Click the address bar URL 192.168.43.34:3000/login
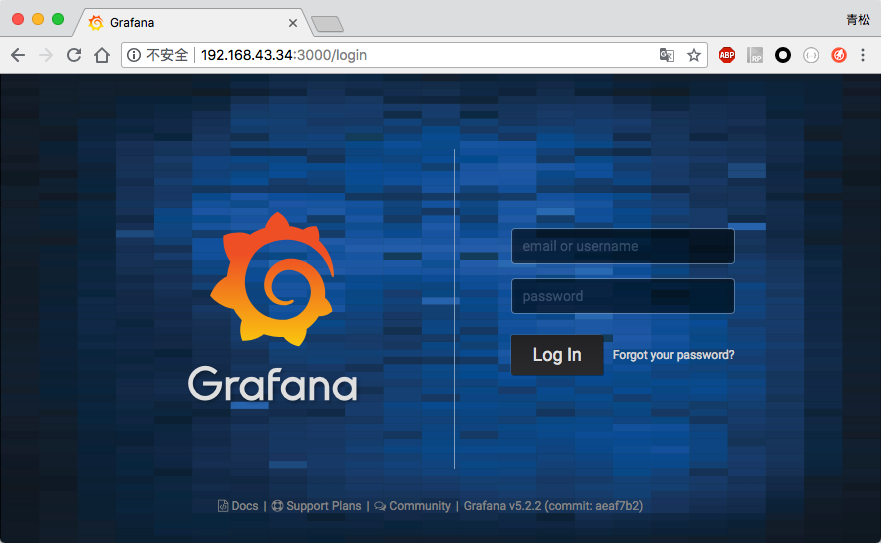Screen dimensions: 881x543 click(x=284, y=55)
